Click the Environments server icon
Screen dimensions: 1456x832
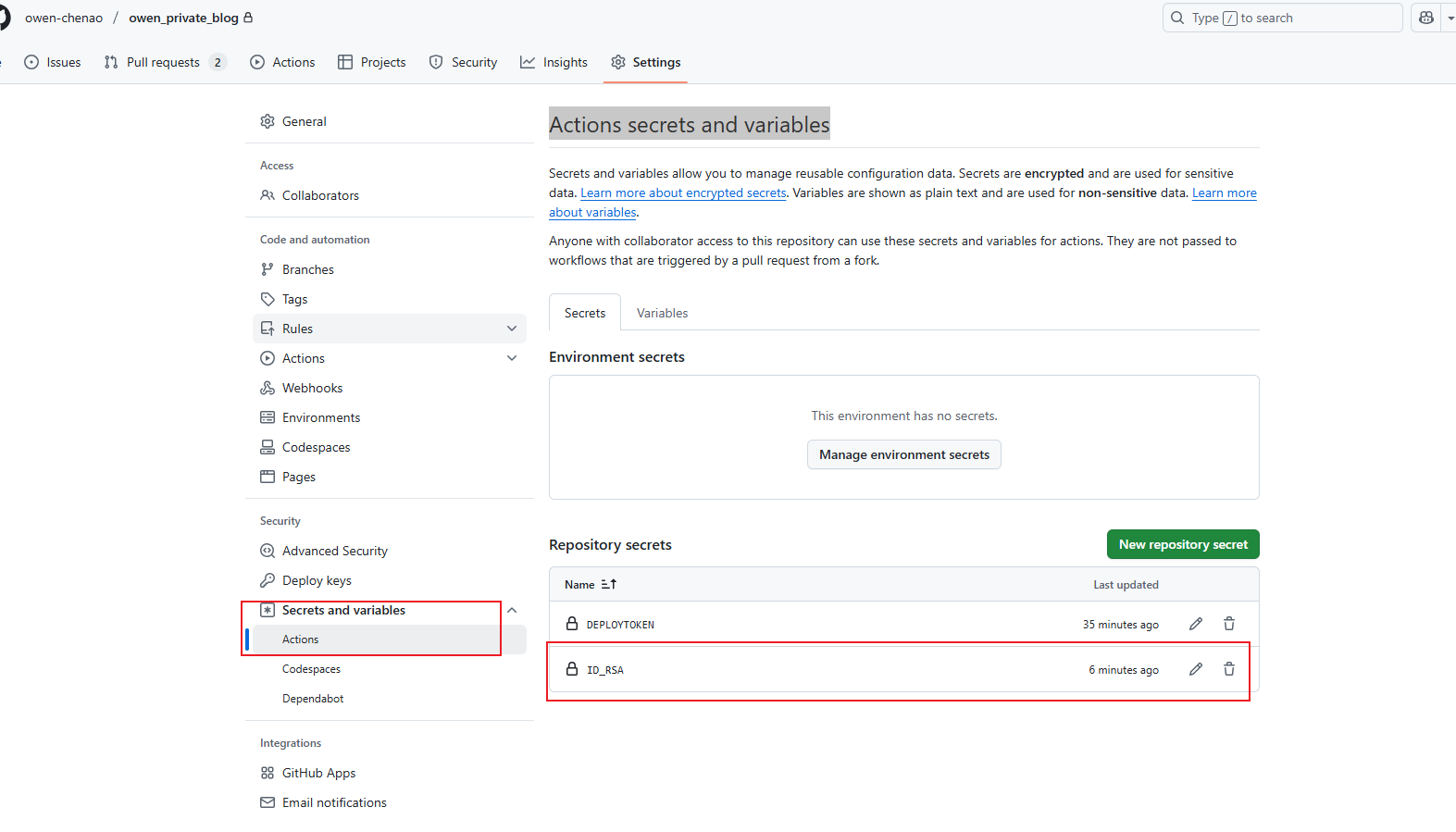coord(268,417)
